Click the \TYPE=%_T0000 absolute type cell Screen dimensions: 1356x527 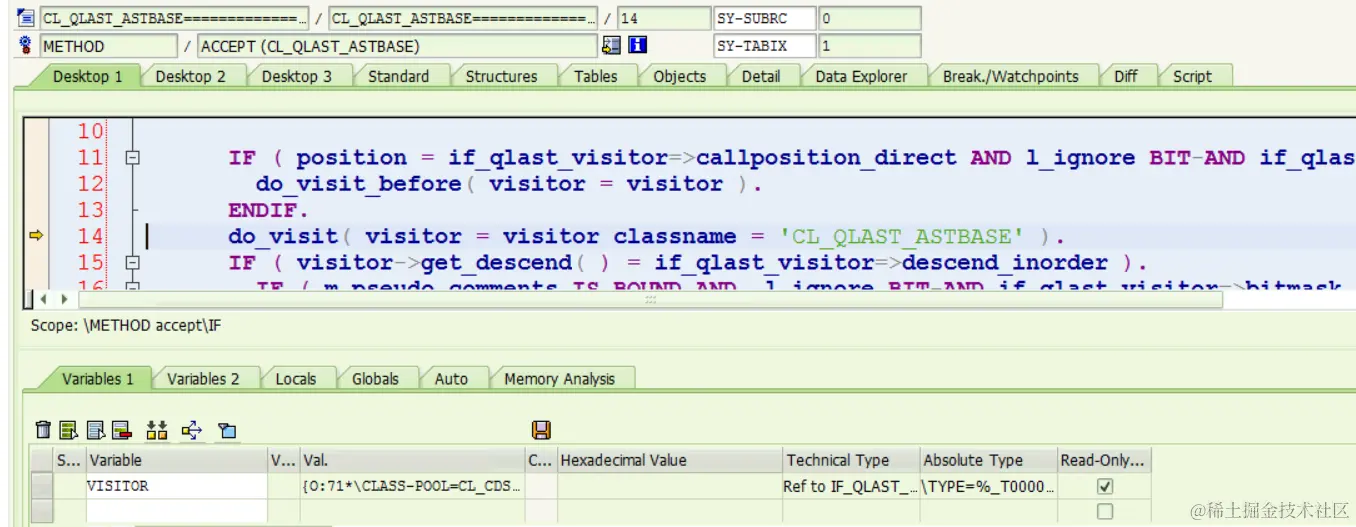coord(988,486)
